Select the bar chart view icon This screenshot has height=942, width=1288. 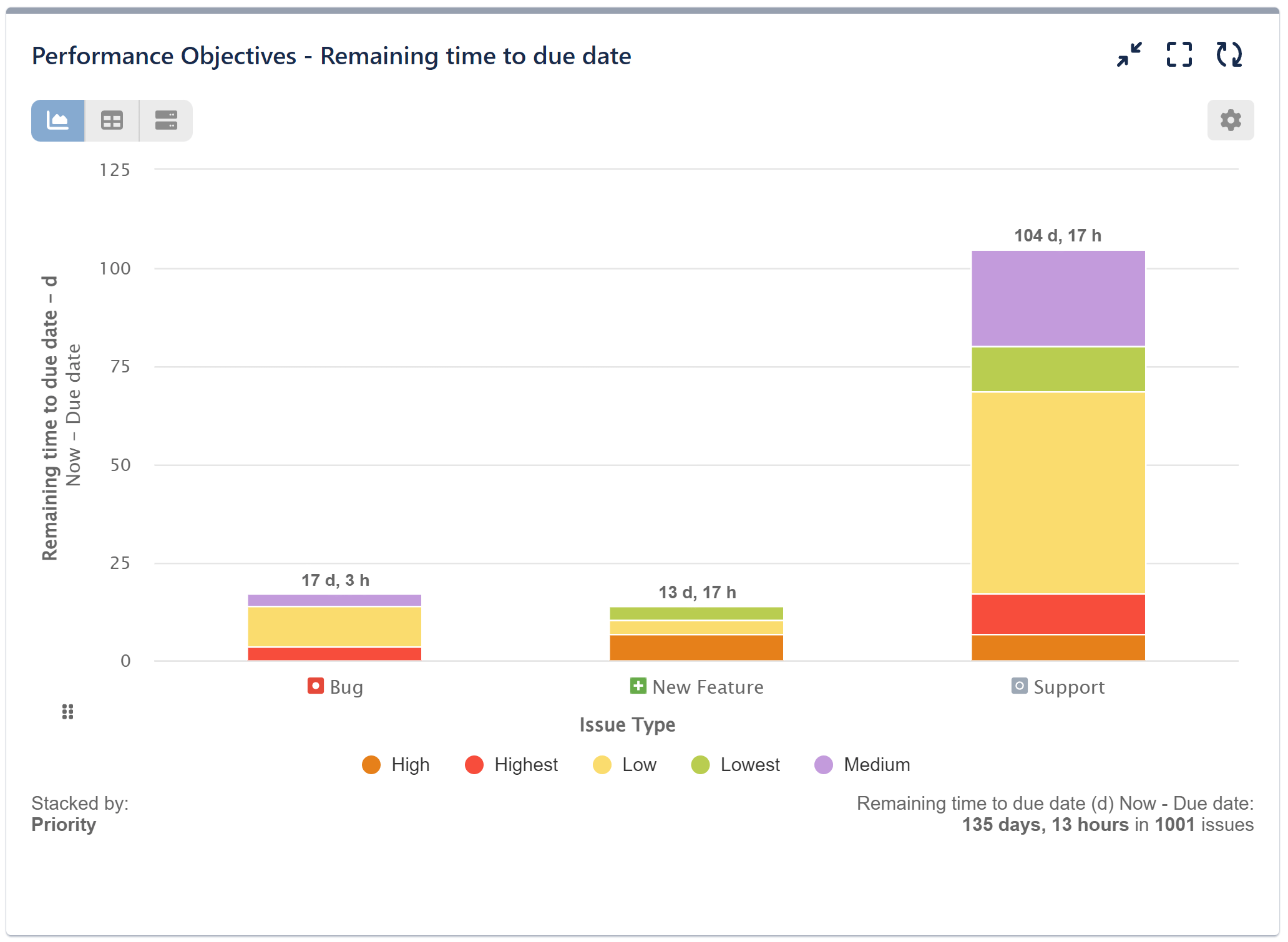57,120
